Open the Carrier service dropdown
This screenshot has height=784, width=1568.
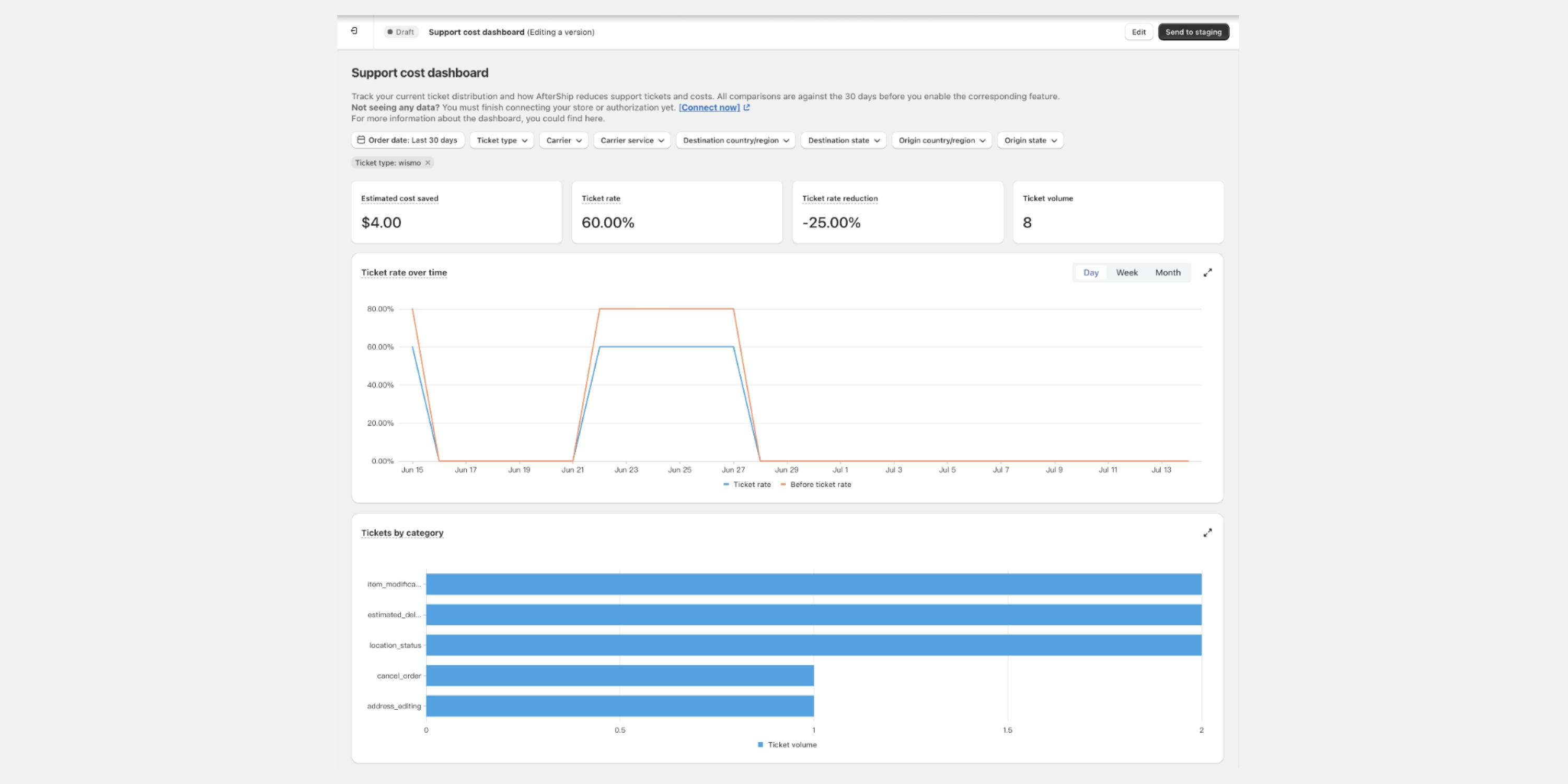point(632,140)
